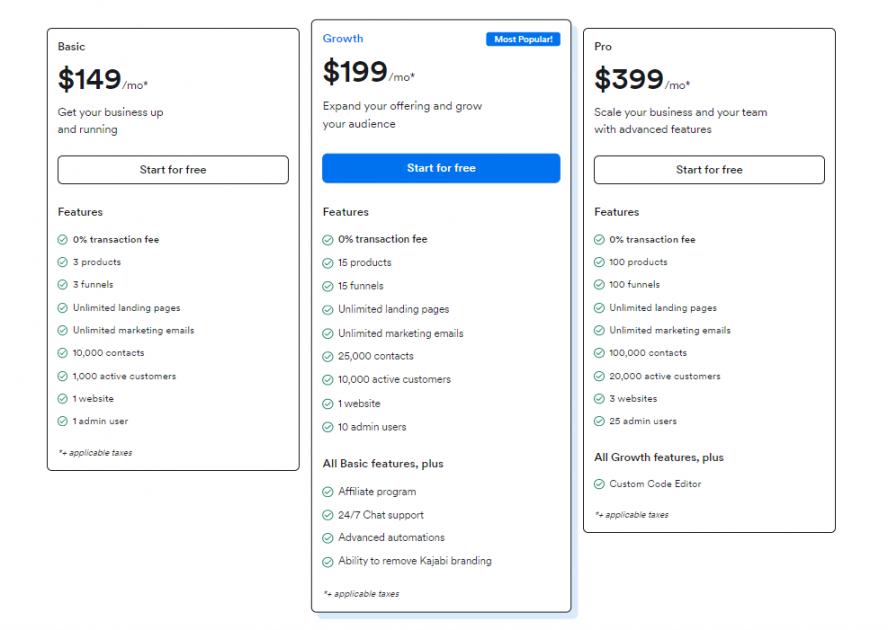The height and width of the screenshot is (630, 888).
Task: Click the All Basic features, plus heading
Action: pos(383,464)
